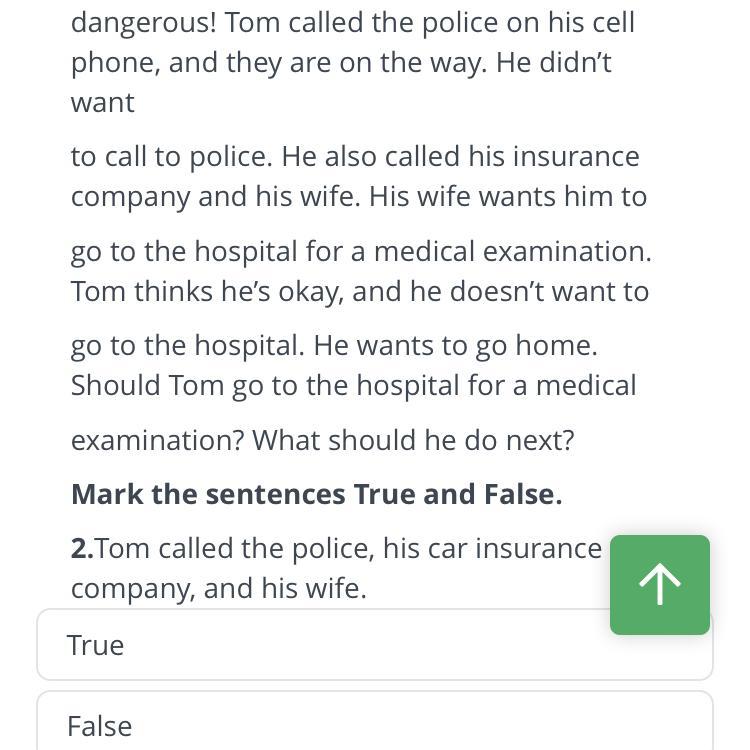
Task: Click the line "go to the hospital. He wants to go home."
Action: 334,345
